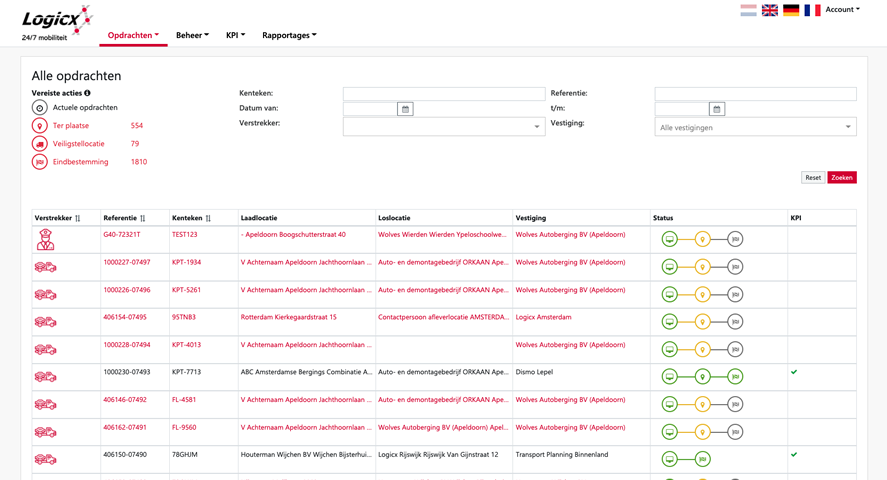Viewport: 887px width, 480px height.
Task: Select the French flag language
Action: 812,10
